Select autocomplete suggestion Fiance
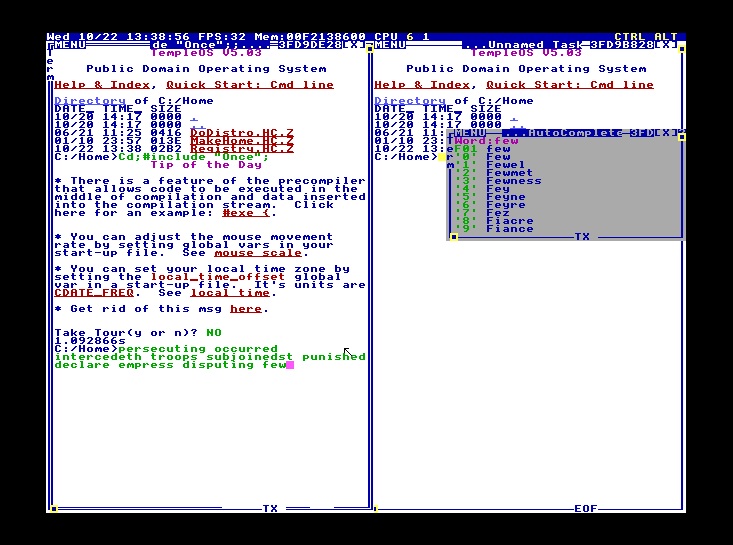 (x=494, y=229)
